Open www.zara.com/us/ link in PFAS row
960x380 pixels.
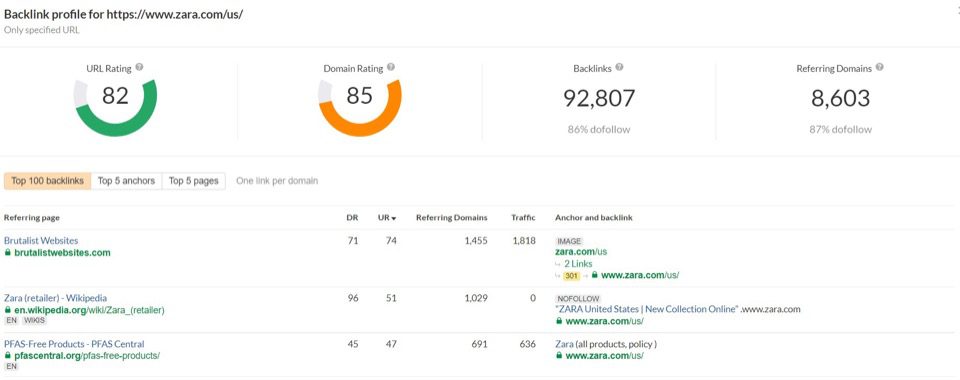coord(604,356)
